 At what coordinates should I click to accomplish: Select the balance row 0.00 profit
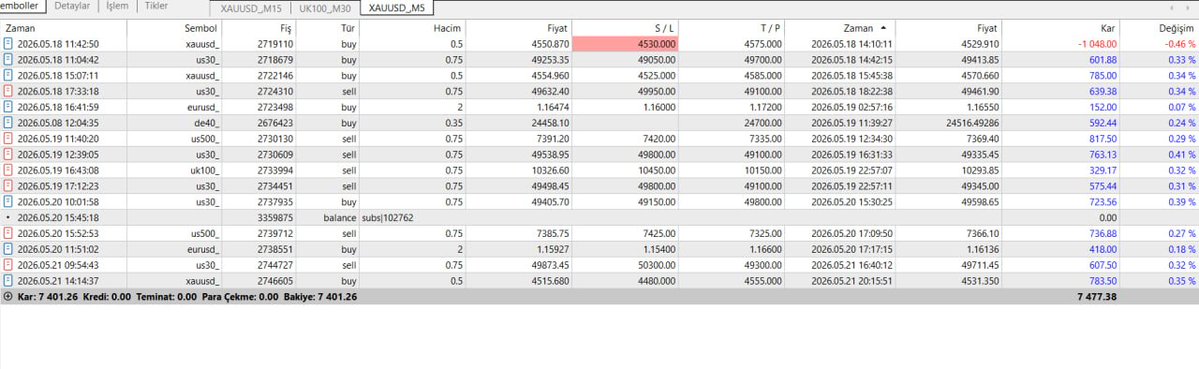1108,217
